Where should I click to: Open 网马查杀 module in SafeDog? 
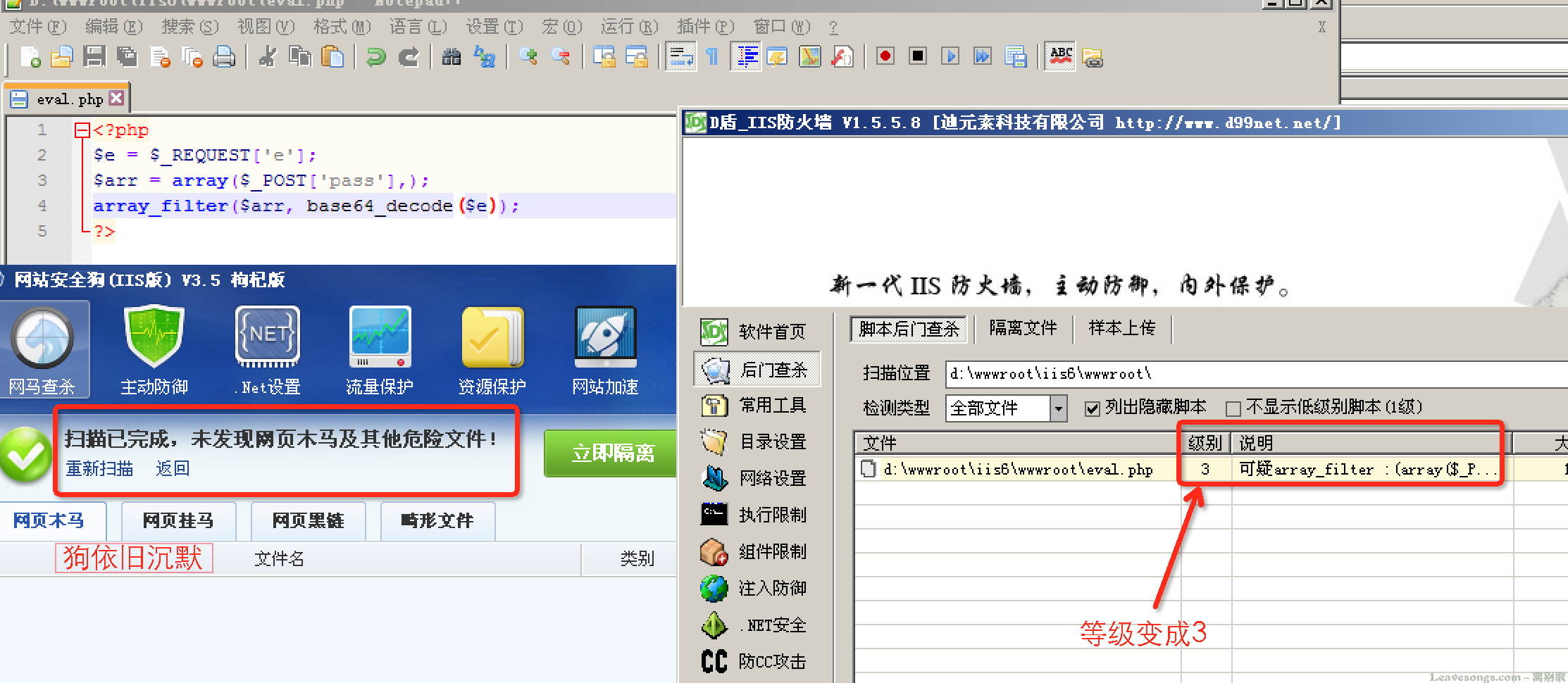(x=42, y=350)
